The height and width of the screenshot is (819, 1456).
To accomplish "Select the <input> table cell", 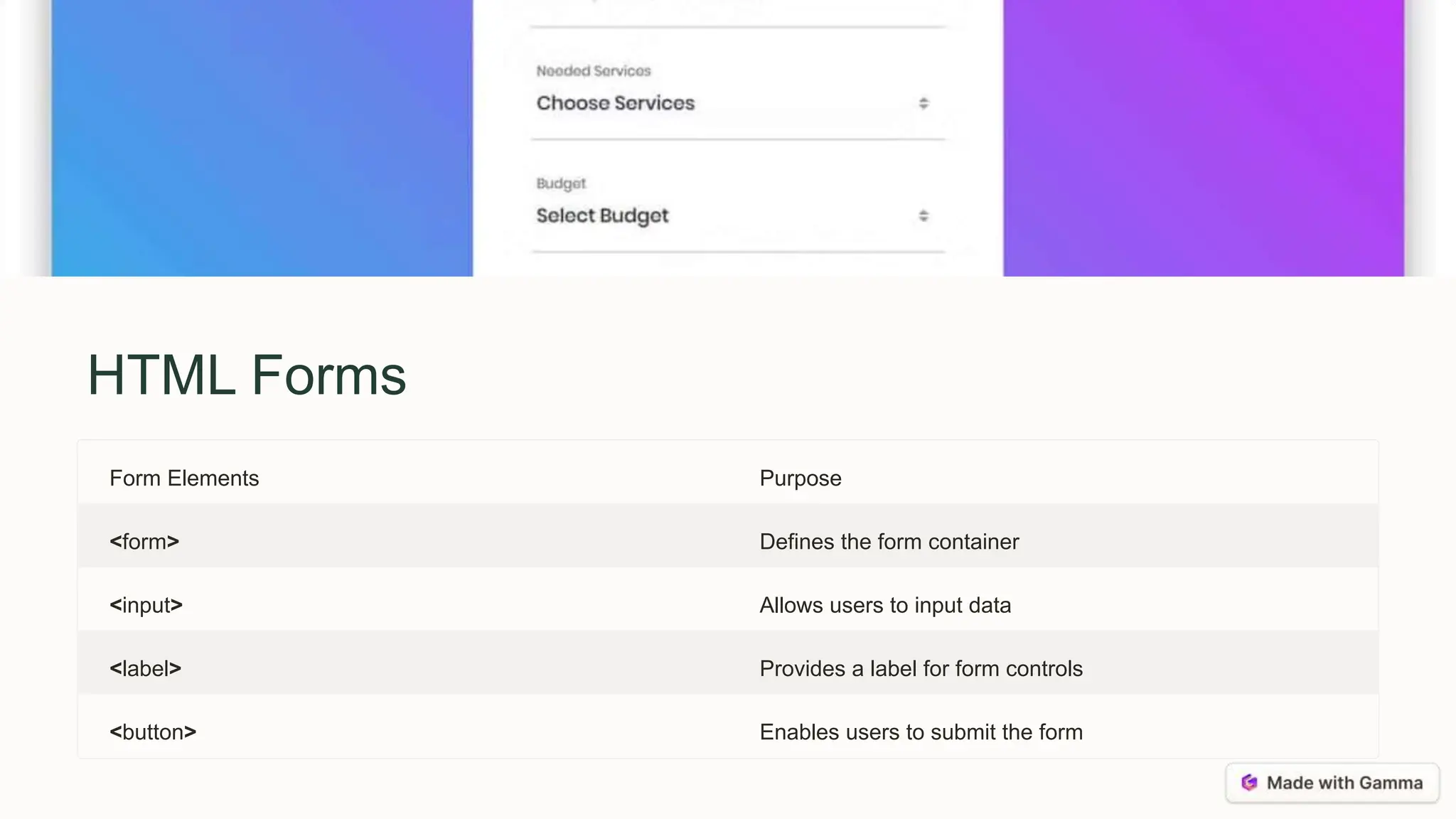I will pos(146,605).
